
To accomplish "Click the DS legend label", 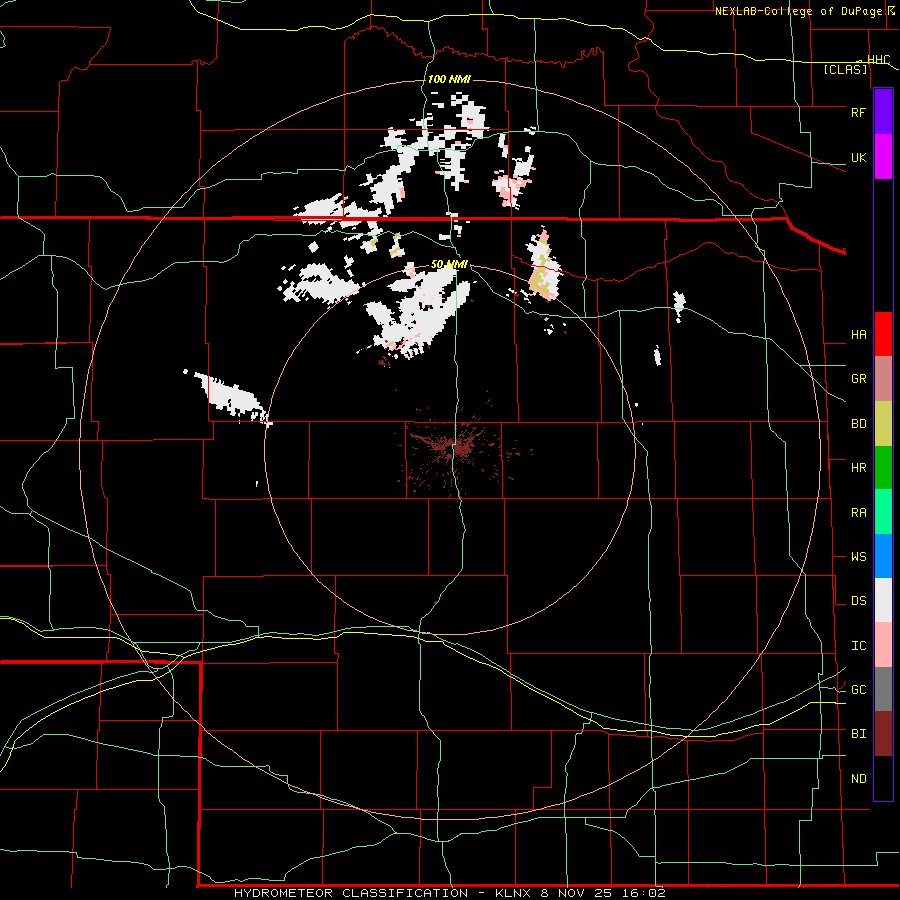I will click(858, 601).
